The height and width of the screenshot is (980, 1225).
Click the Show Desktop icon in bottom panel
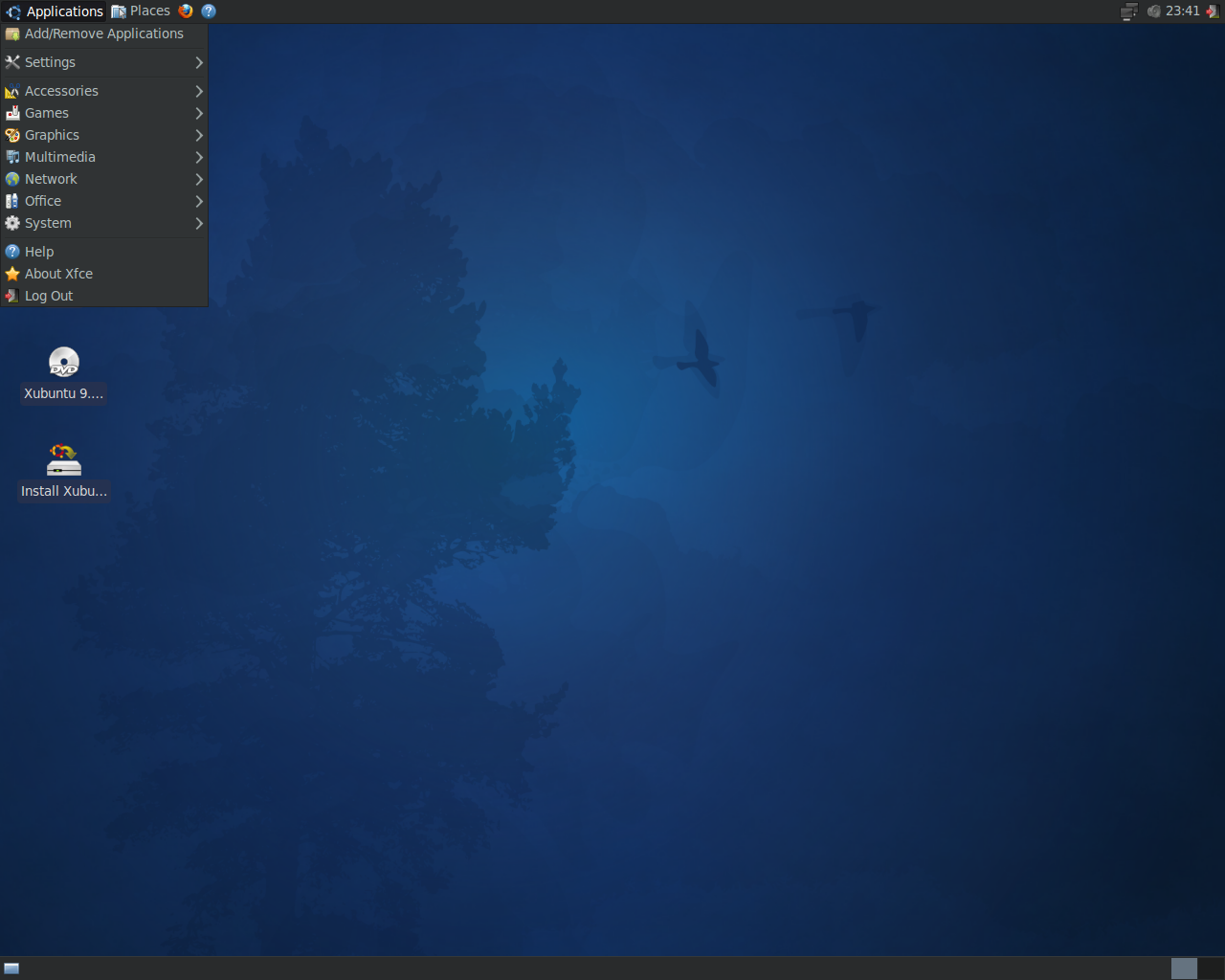pos(11,969)
